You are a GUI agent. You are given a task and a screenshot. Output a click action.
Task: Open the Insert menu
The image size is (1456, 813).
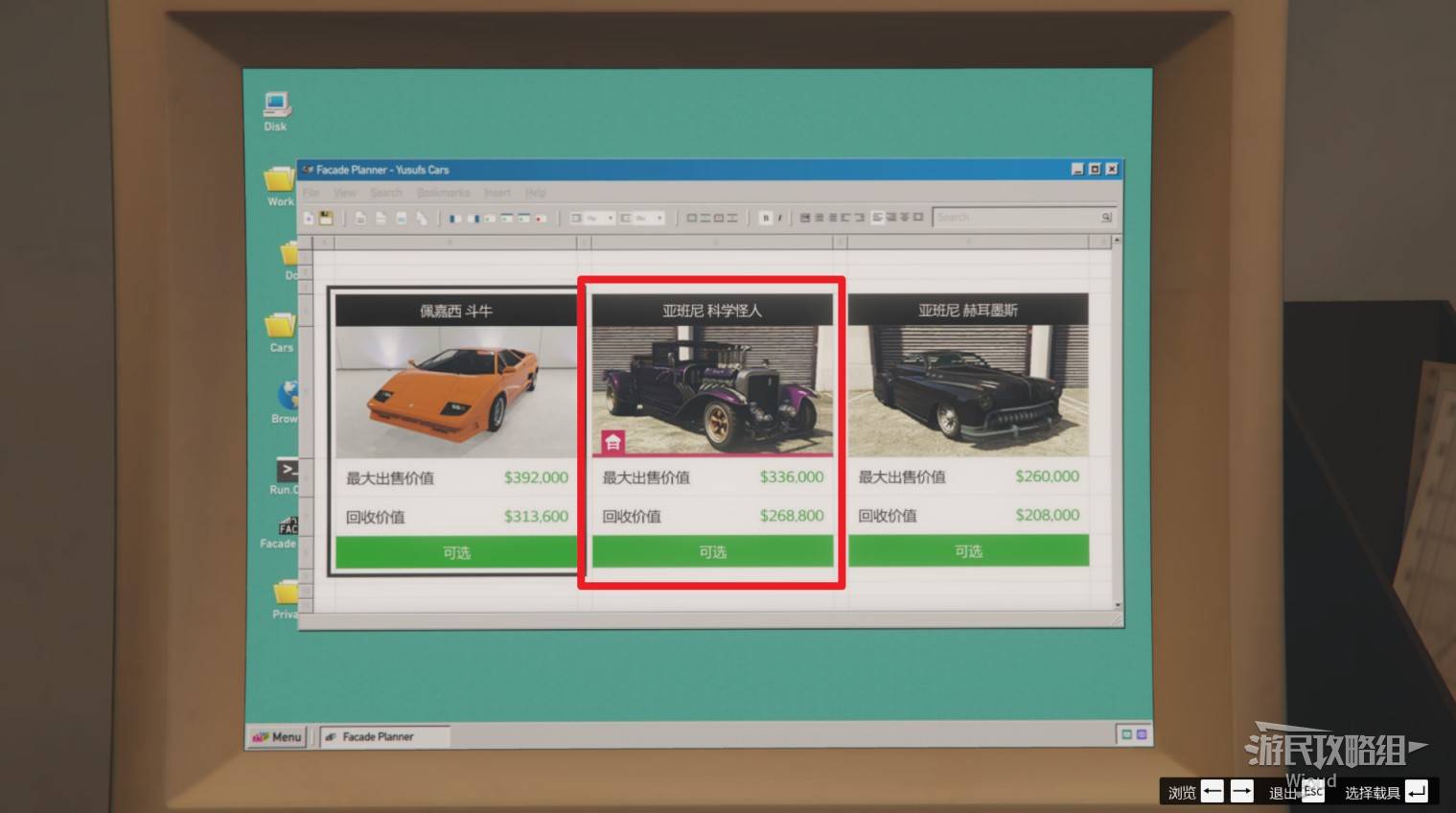coord(497,193)
